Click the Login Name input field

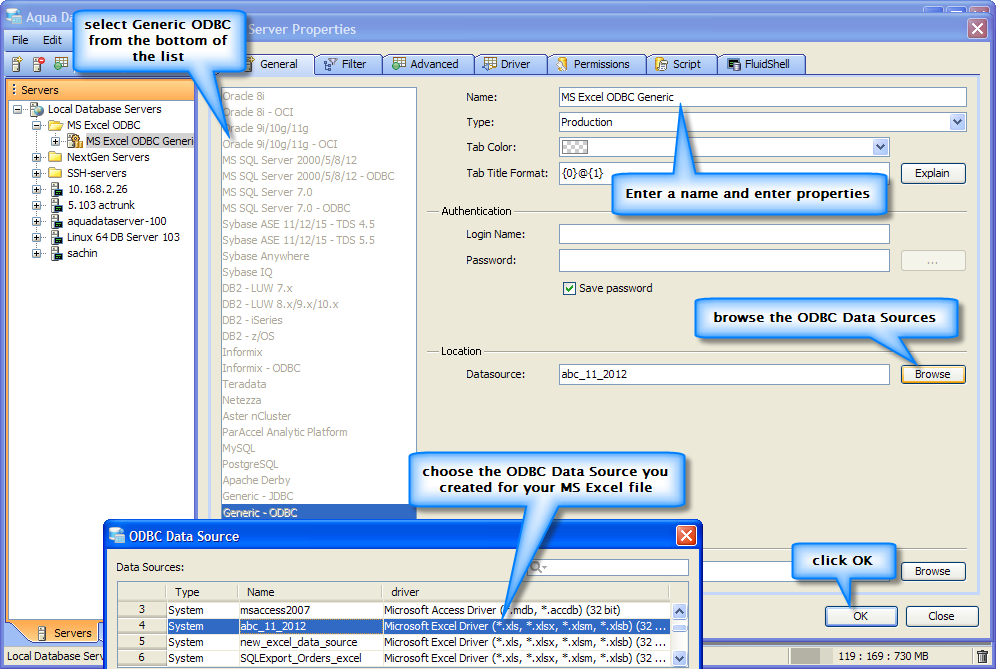click(x=723, y=234)
